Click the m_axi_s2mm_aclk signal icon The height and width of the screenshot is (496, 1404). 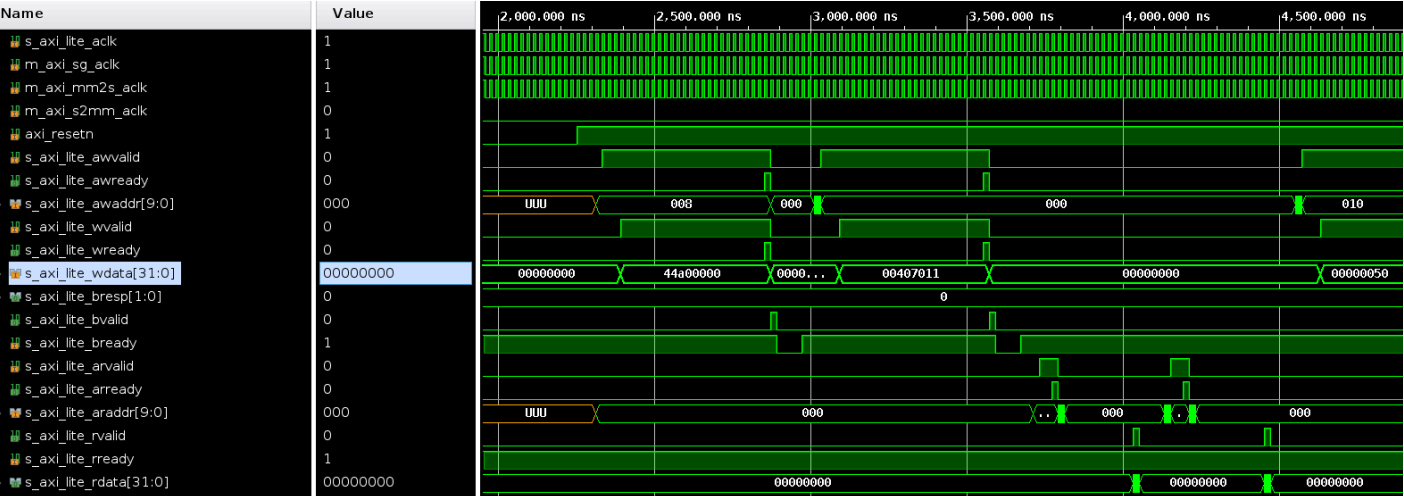coord(15,111)
